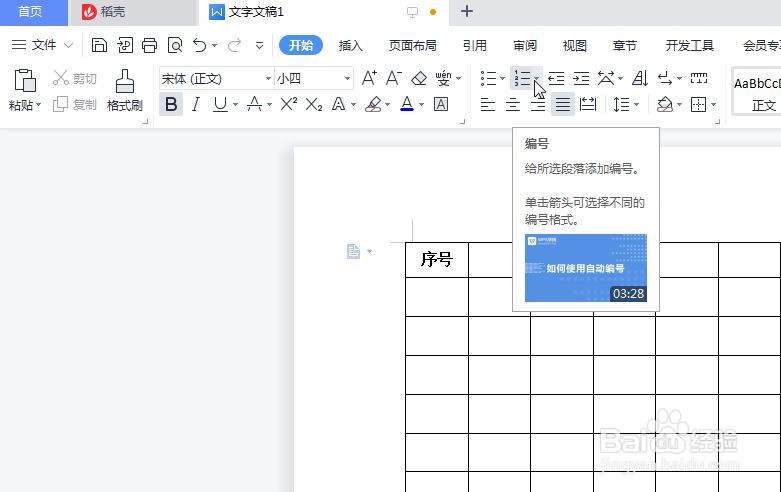Increase font size with A+ icon

(369, 78)
